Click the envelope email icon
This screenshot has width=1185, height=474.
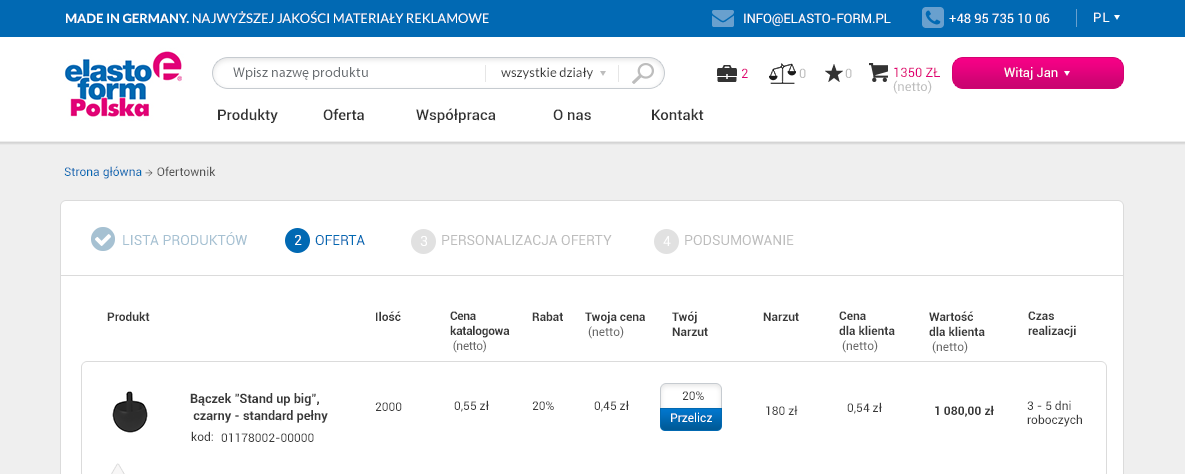(x=723, y=18)
